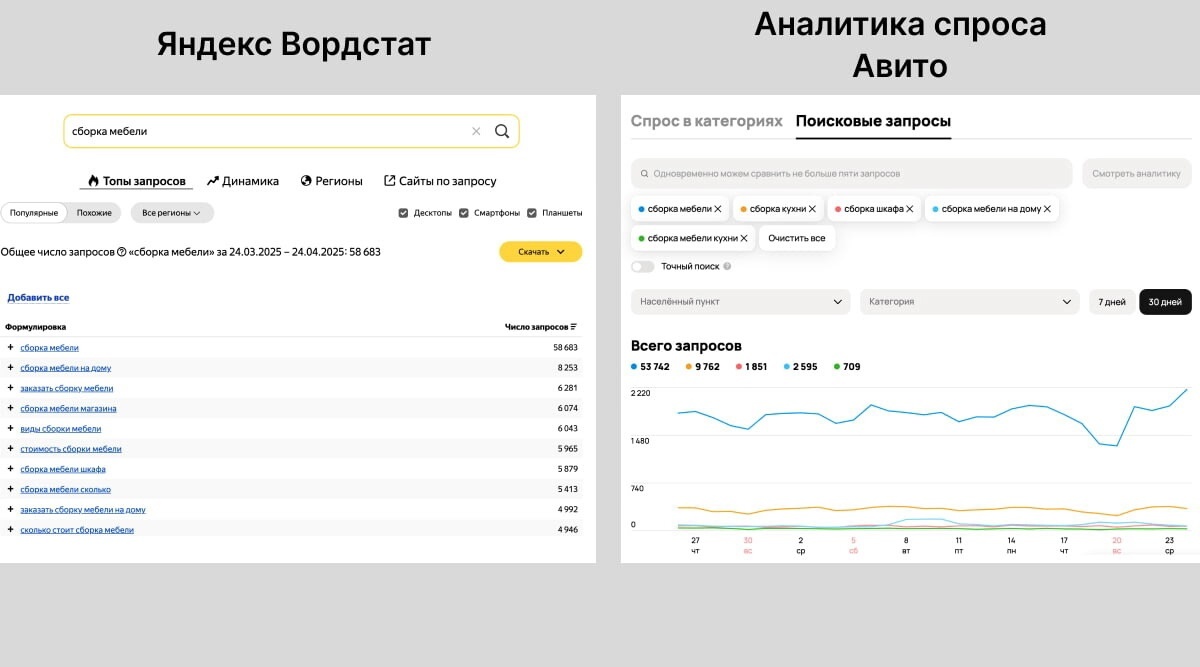Add сборка мебели магазина with plus icon
The image size is (1200, 667).
(10, 408)
